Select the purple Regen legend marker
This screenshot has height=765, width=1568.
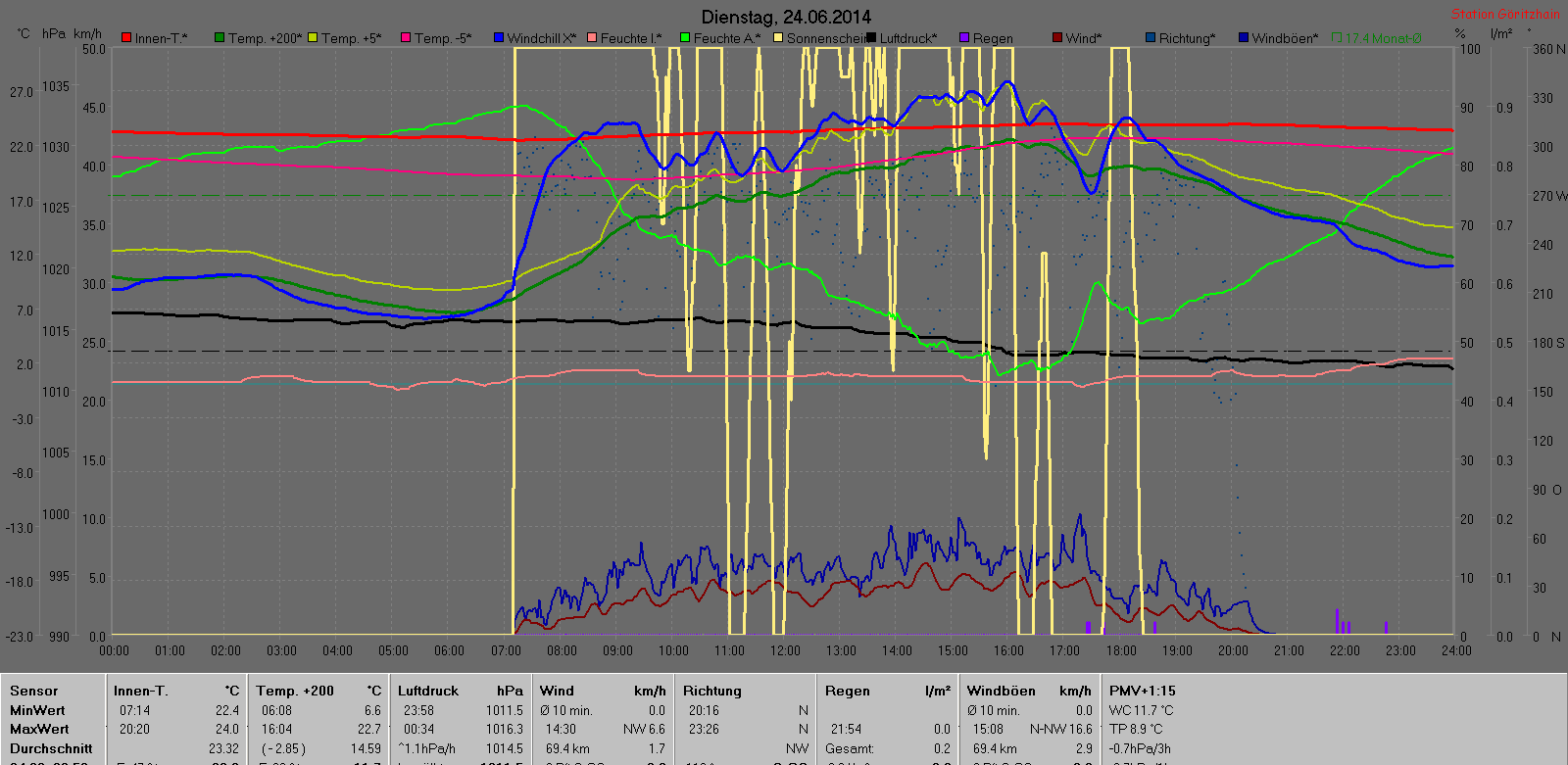pos(964,38)
